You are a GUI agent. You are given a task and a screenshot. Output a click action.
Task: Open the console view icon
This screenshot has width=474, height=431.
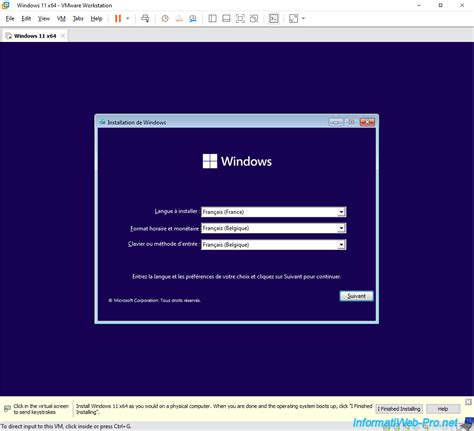(x=274, y=19)
